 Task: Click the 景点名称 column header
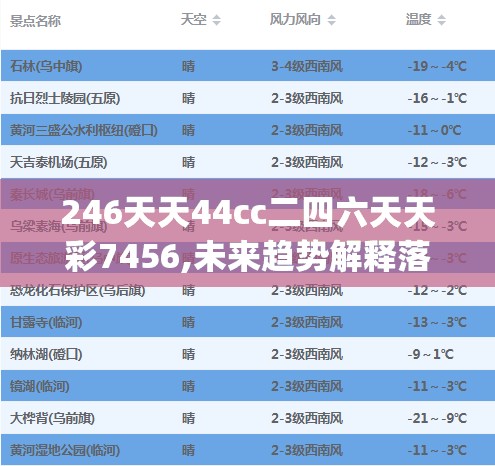pos(35,21)
